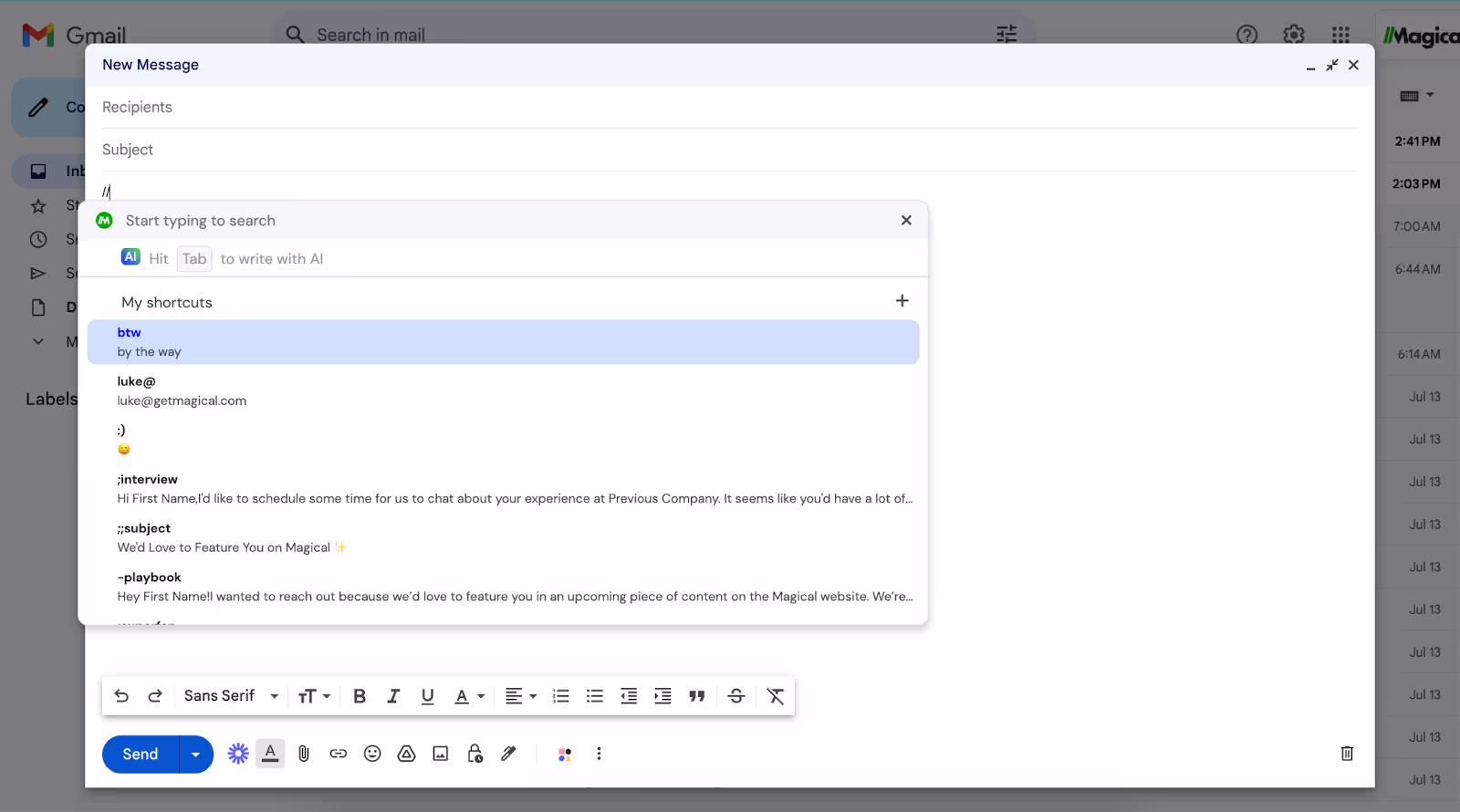Insert signature with pen icon
This screenshot has height=812, width=1460.
tap(508, 754)
